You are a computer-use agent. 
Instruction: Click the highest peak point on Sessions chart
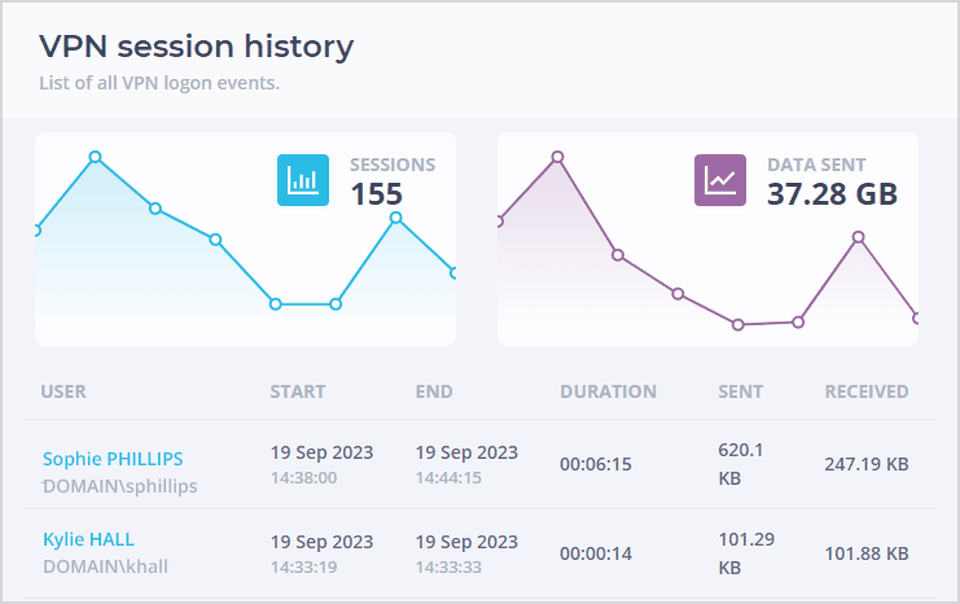pos(95,156)
